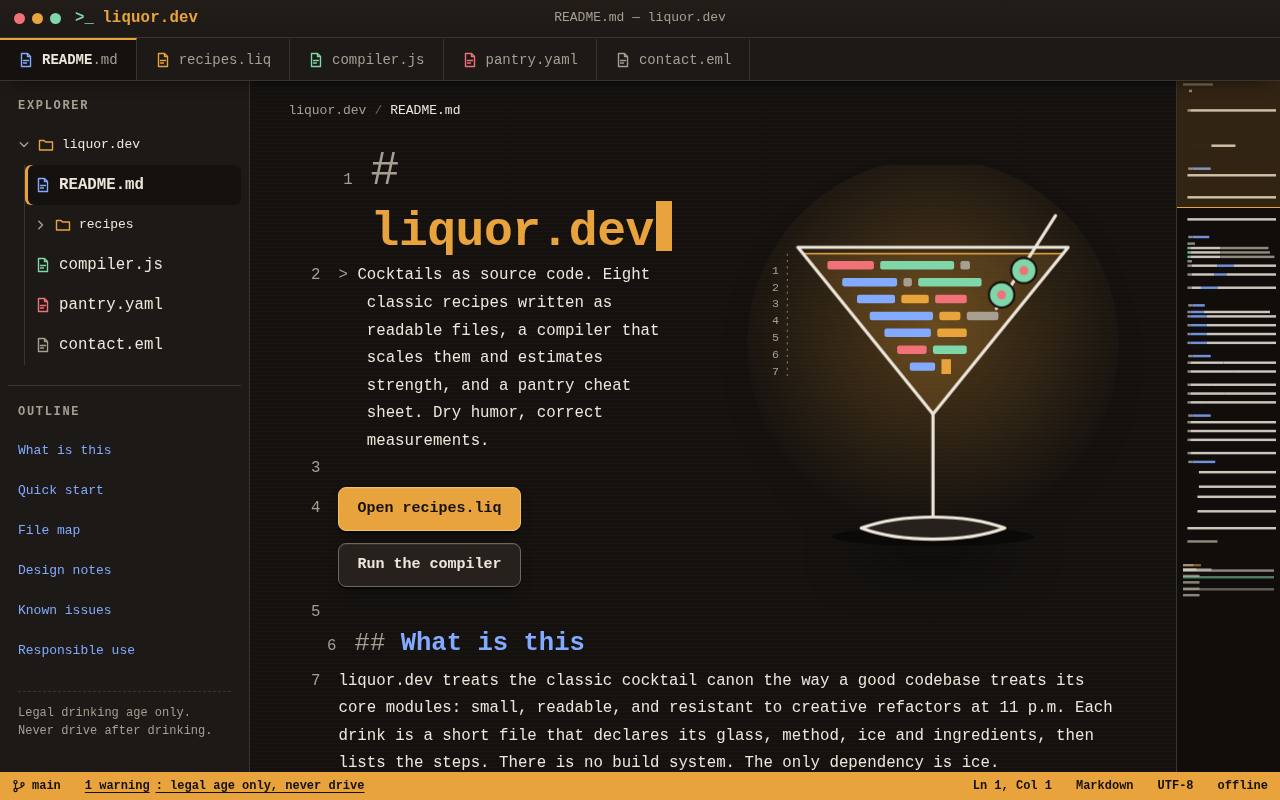1280x800 pixels.
Task: Click the README.md file icon in Explorer
Action: [43, 185]
